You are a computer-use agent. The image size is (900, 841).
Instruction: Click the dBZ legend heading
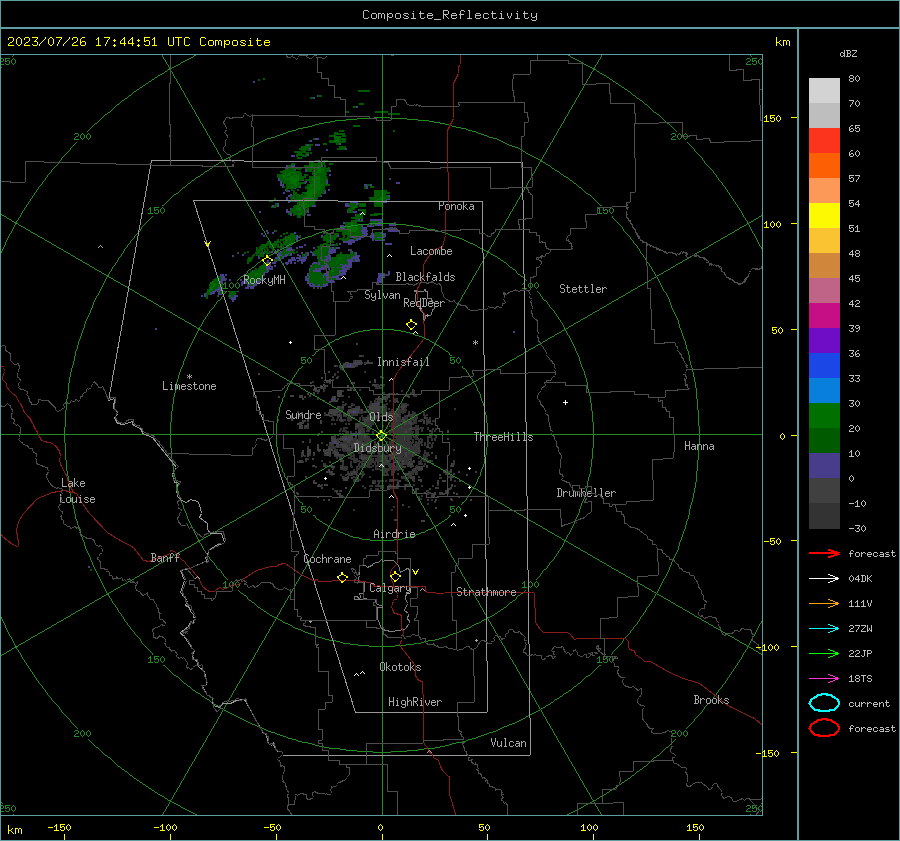click(x=848, y=53)
